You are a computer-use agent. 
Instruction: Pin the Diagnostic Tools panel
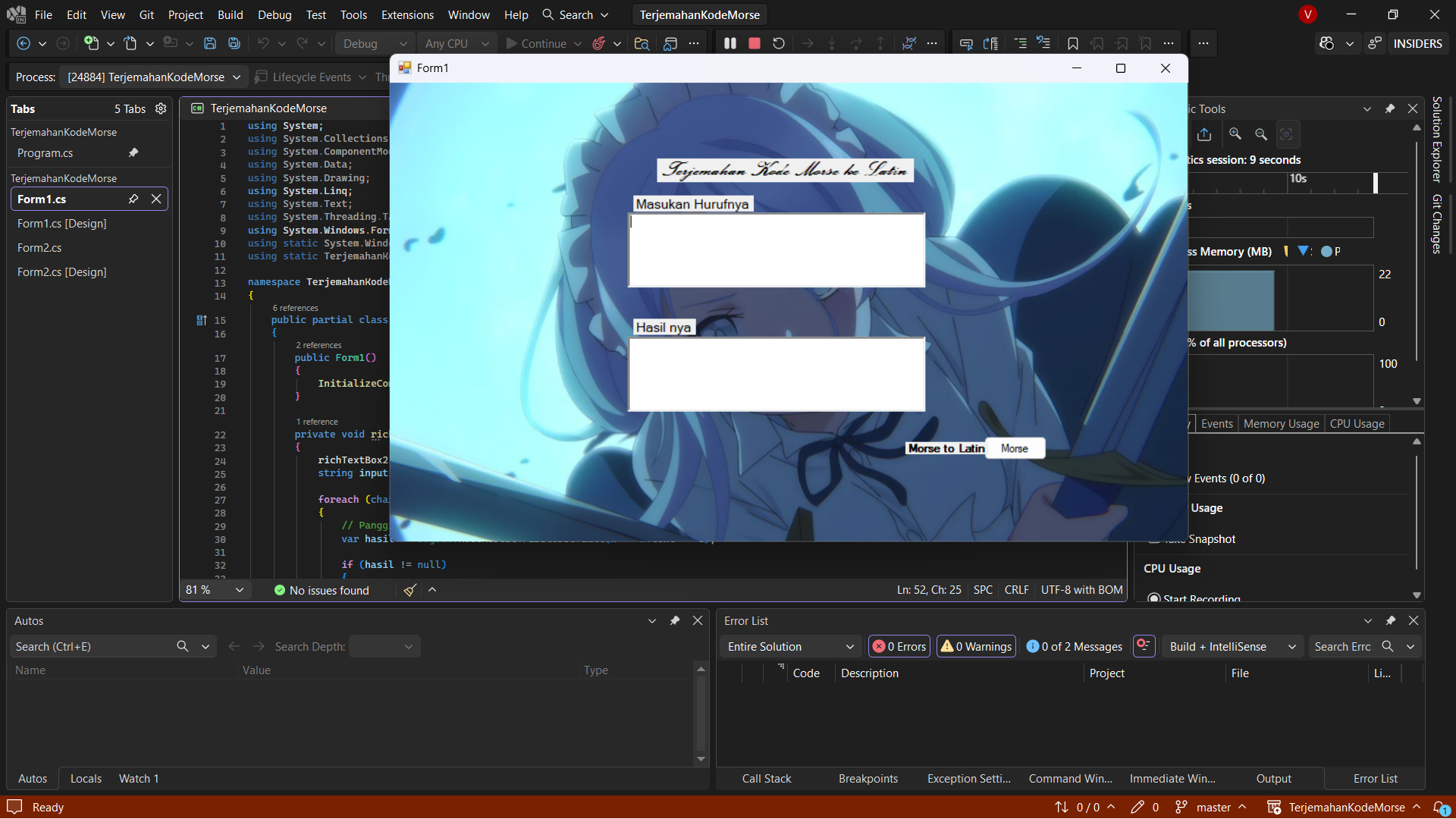click(1390, 108)
